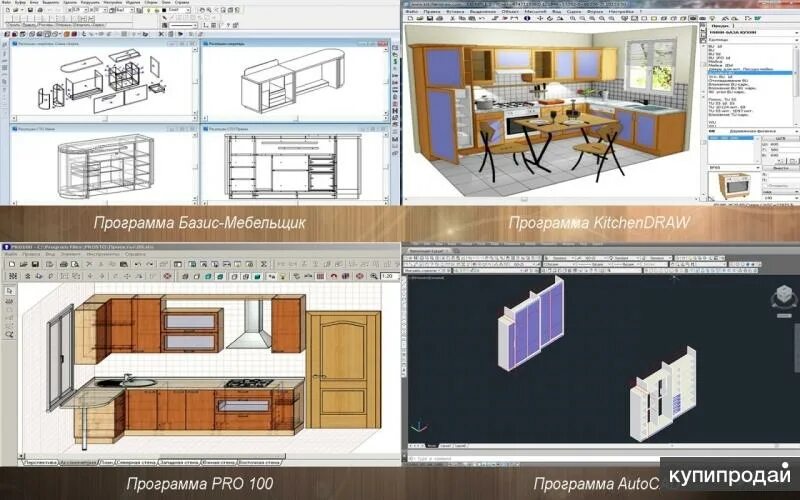
Task: Click front elevation drawing window in Базис-Мебельщик
Action: coord(296,166)
